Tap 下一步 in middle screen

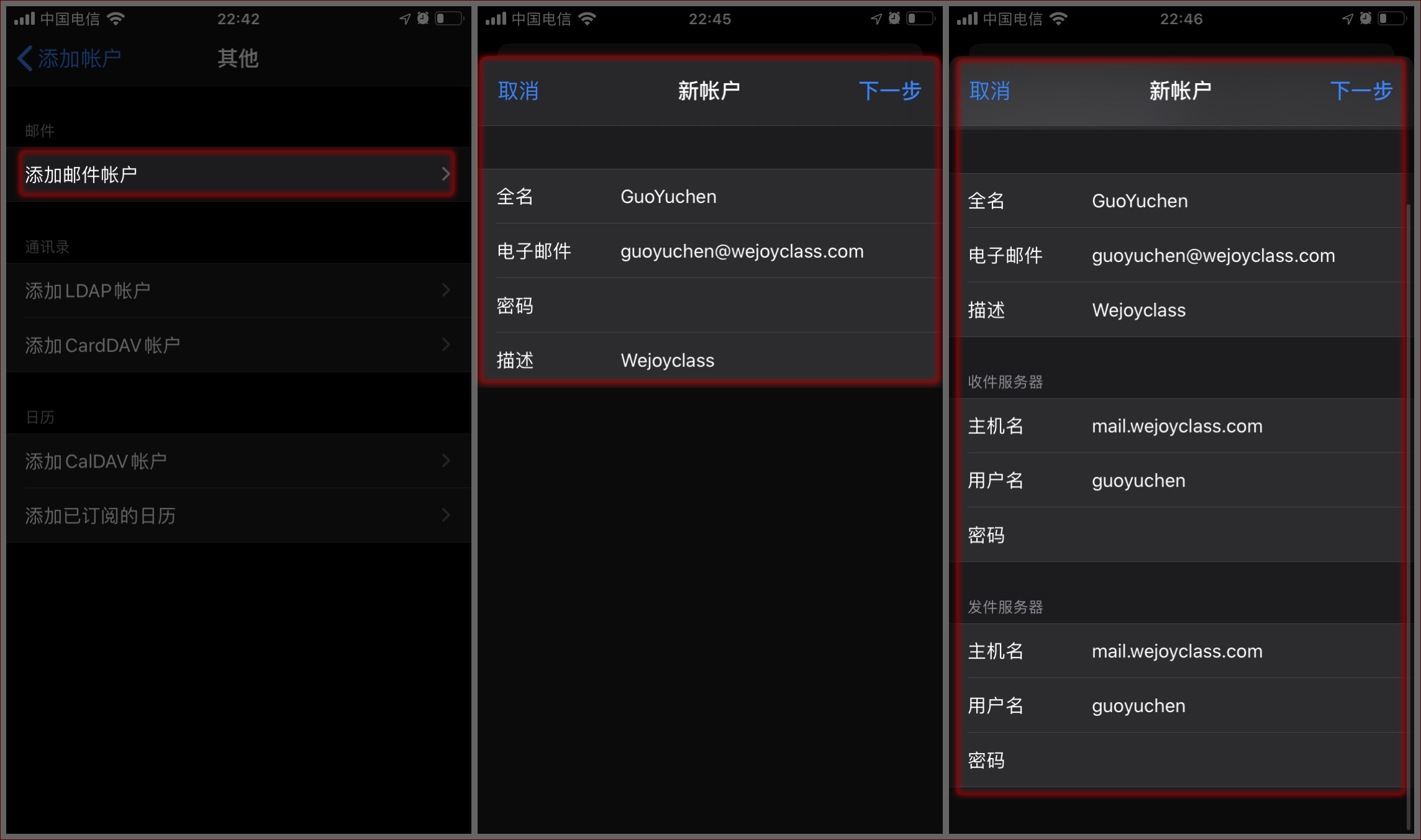click(889, 91)
